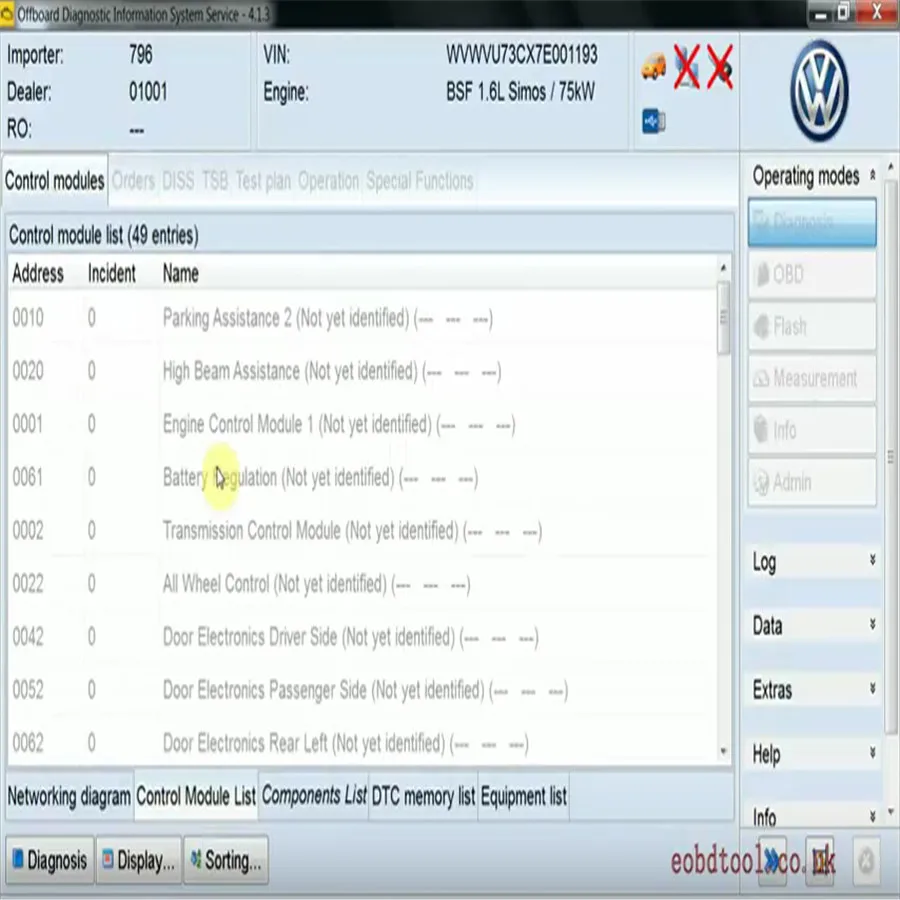Switch to DTC memory list view

(x=423, y=796)
